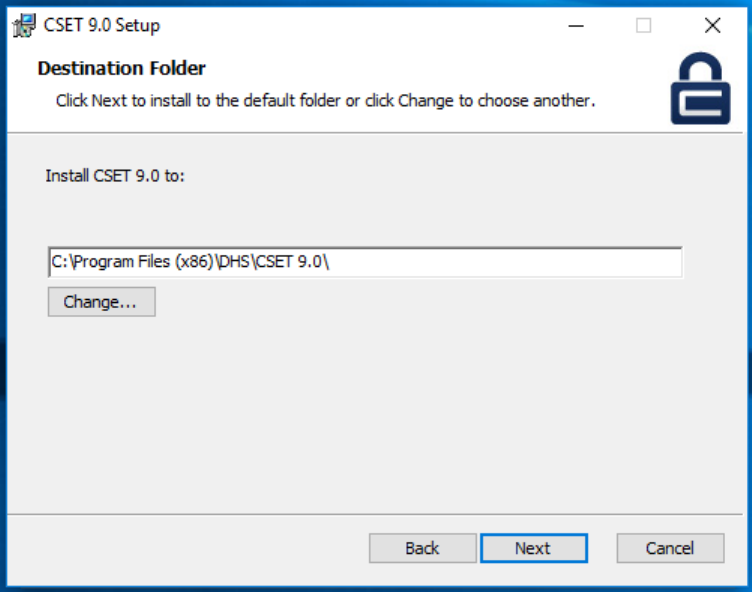Click the CSET installer icon in title bar
Image resolution: width=752 pixels, height=592 pixels.
pyautogui.click(x=24, y=25)
